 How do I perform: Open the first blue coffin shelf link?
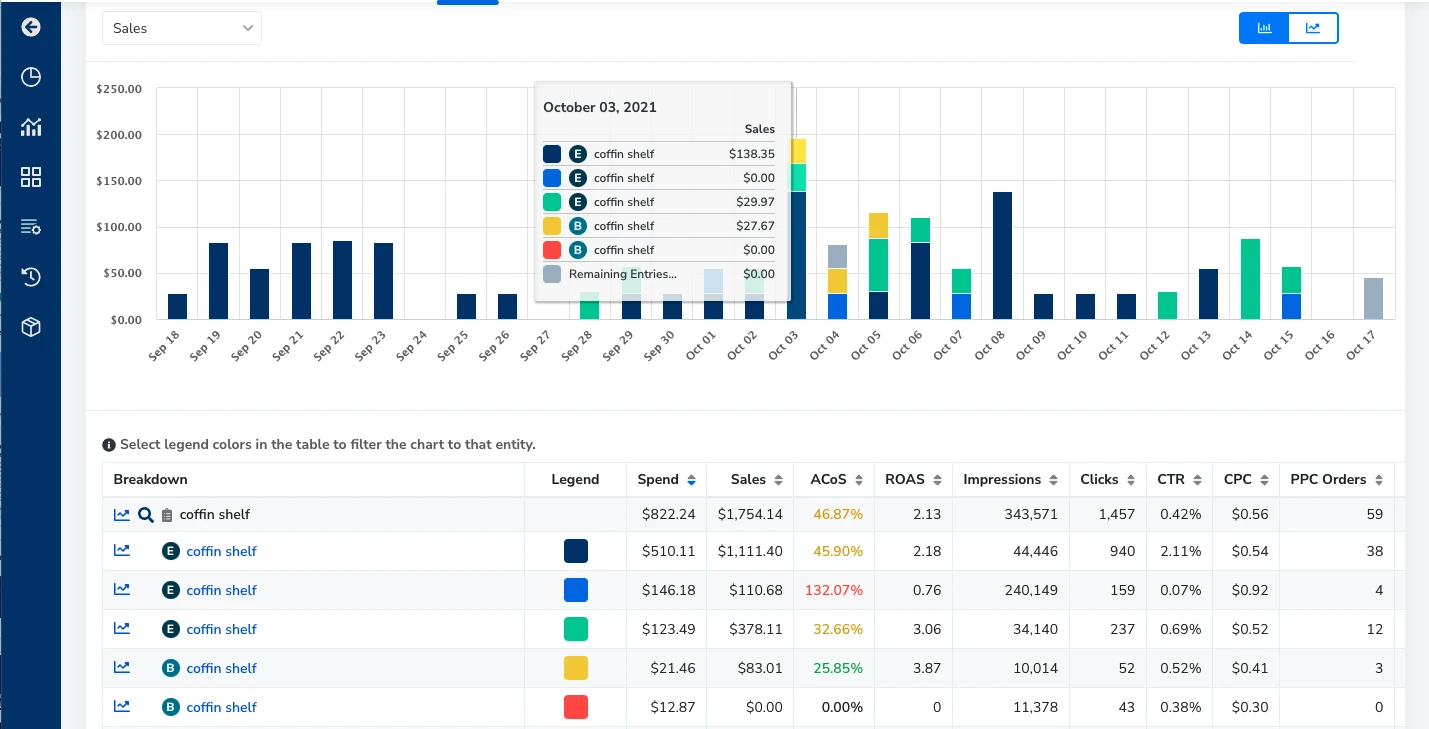(221, 550)
